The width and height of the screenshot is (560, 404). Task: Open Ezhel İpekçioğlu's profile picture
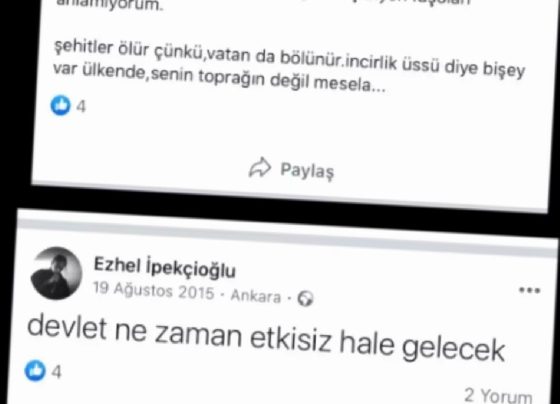(x=56, y=274)
